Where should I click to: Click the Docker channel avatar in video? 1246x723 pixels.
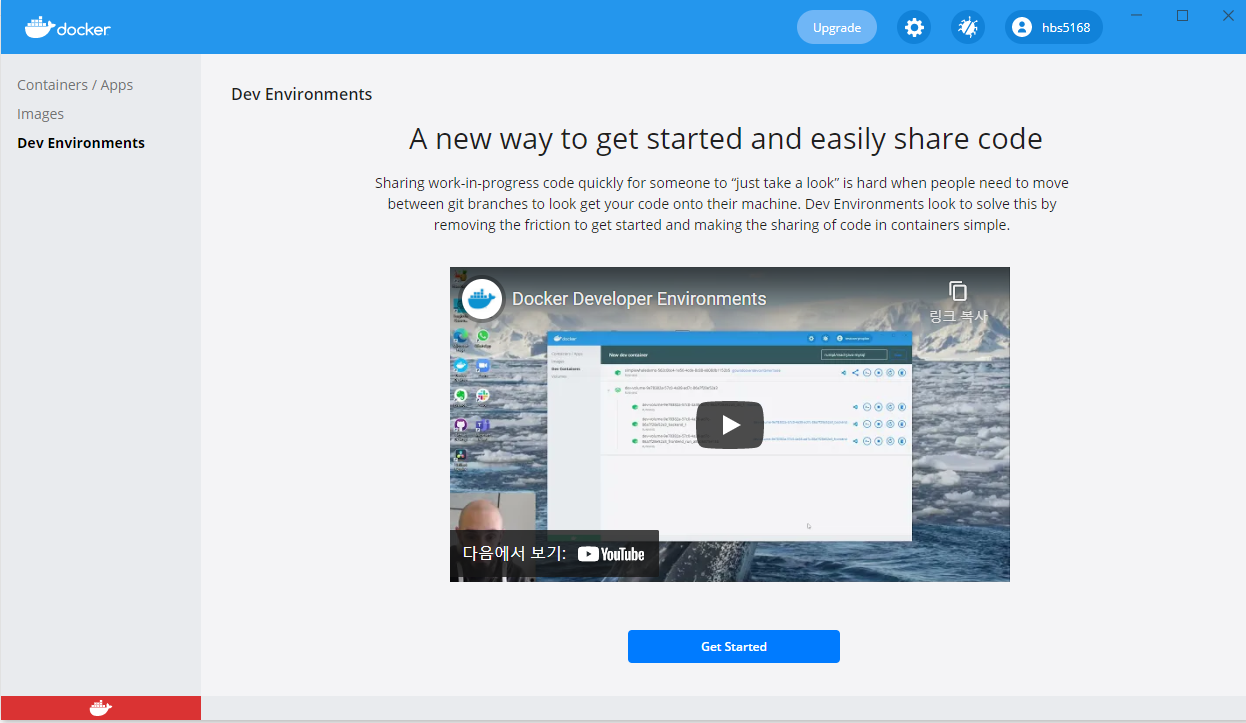[482, 299]
